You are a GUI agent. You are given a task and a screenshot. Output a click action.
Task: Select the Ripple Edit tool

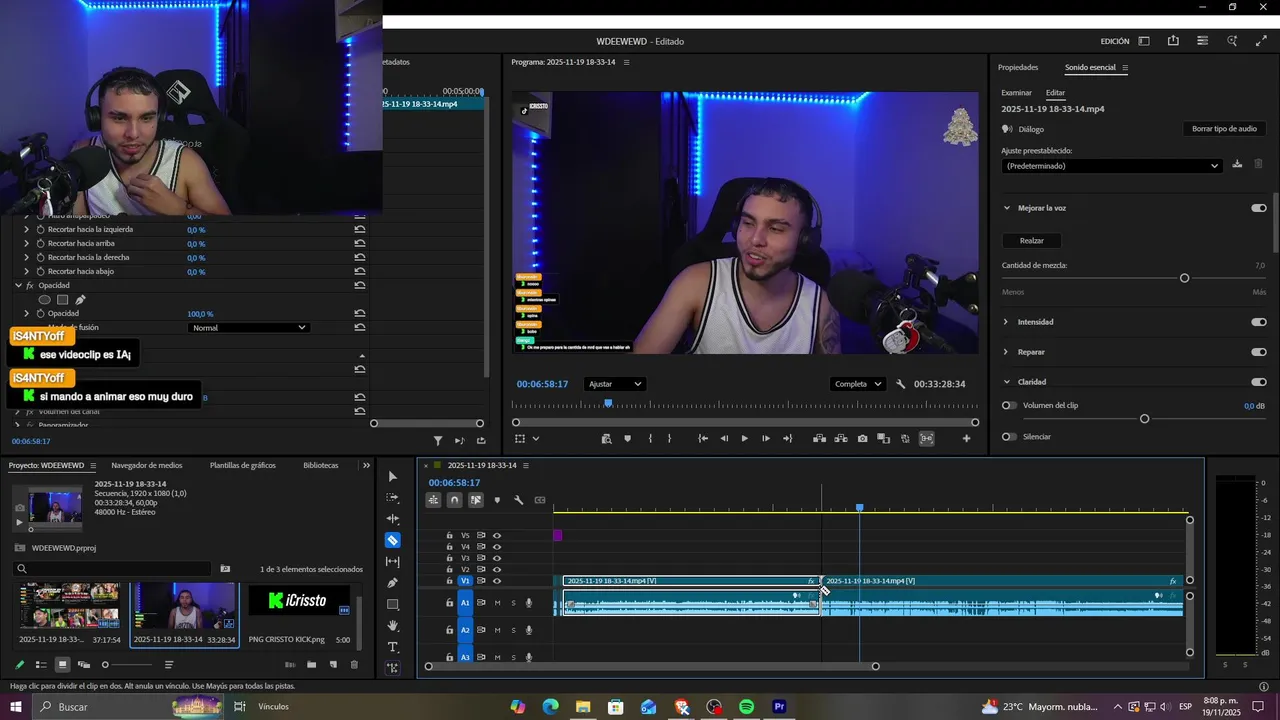tap(393, 519)
